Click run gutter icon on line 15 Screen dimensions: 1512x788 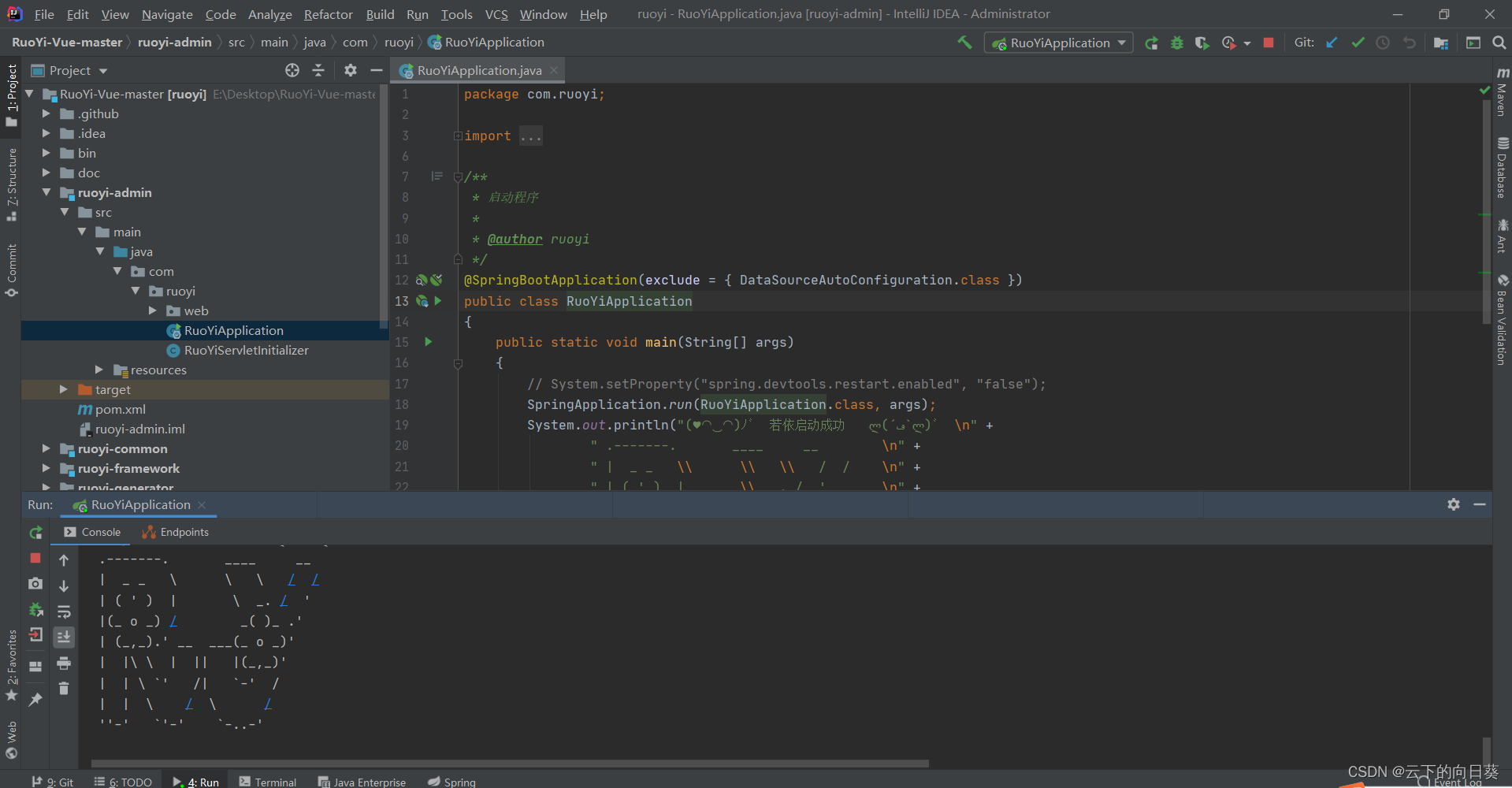pos(429,342)
